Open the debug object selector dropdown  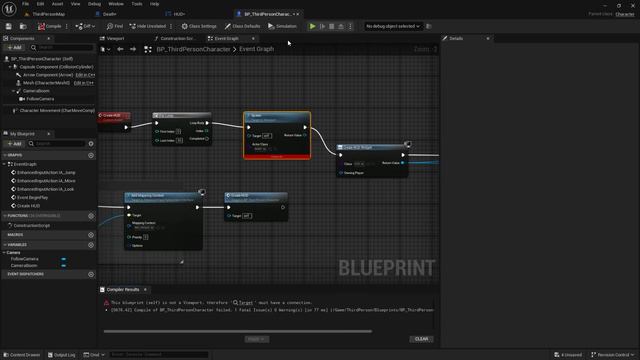pyautogui.click(x=393, y=26)
